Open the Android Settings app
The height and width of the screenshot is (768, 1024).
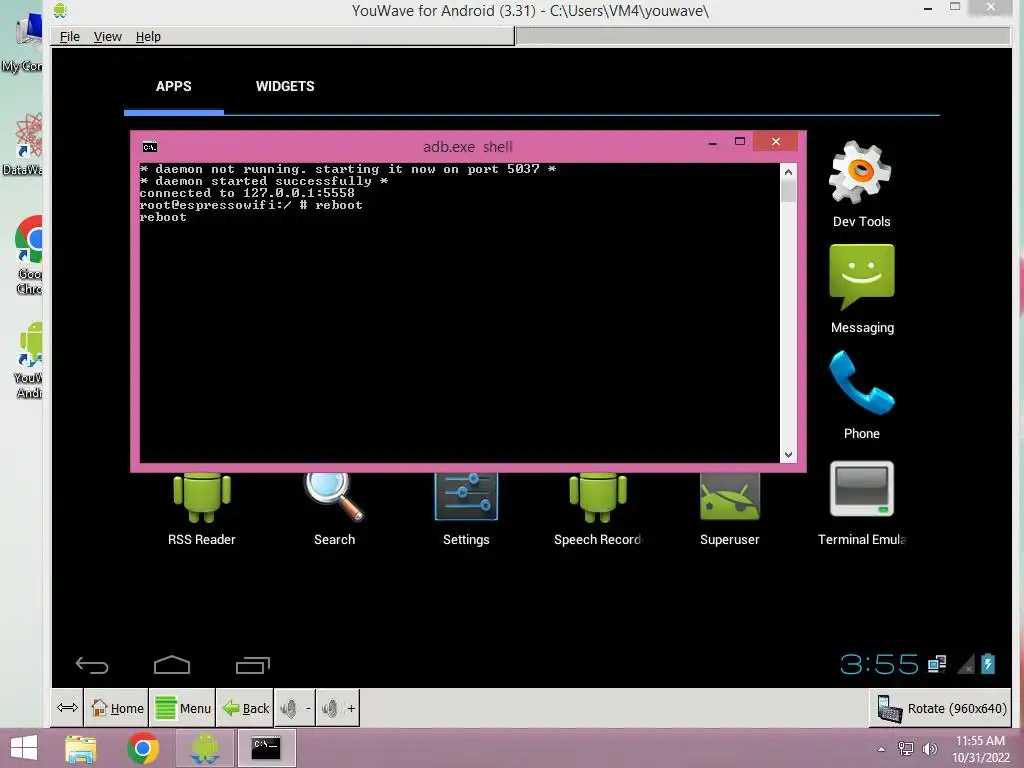click(466, 510)
